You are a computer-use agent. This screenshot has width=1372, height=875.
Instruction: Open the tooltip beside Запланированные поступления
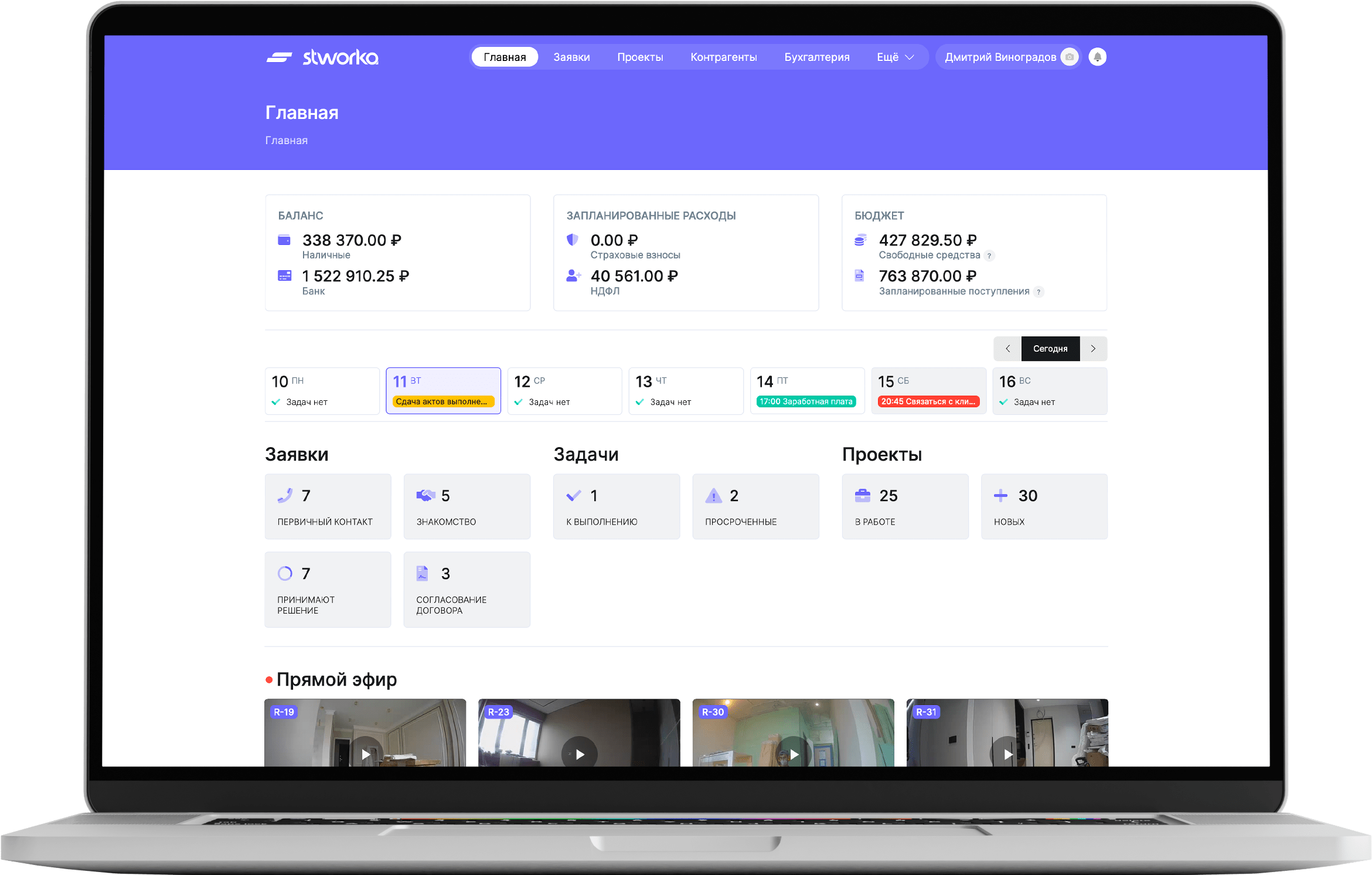tap(1039, 292)
